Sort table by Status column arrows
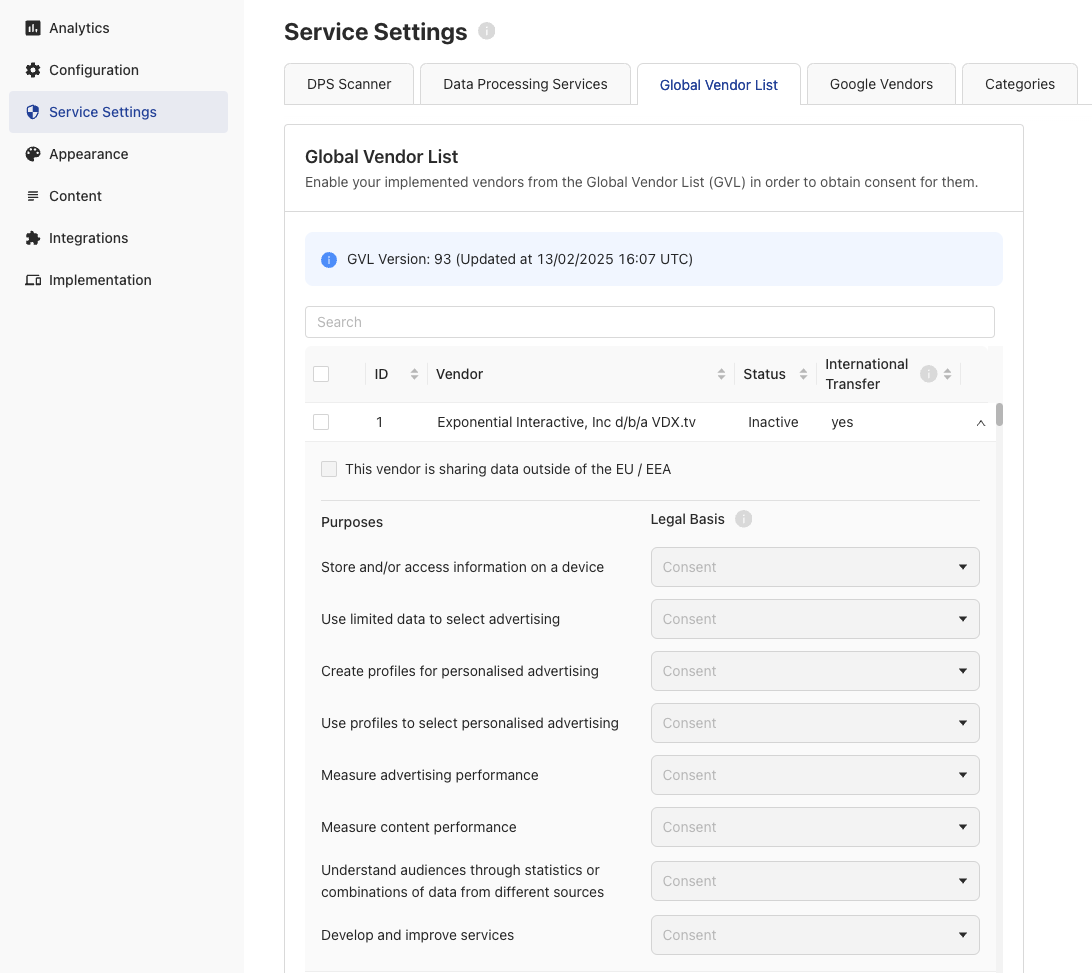The width and height of the screenshot is (1092, 973). pyautogui.click(x=803, y=374)
